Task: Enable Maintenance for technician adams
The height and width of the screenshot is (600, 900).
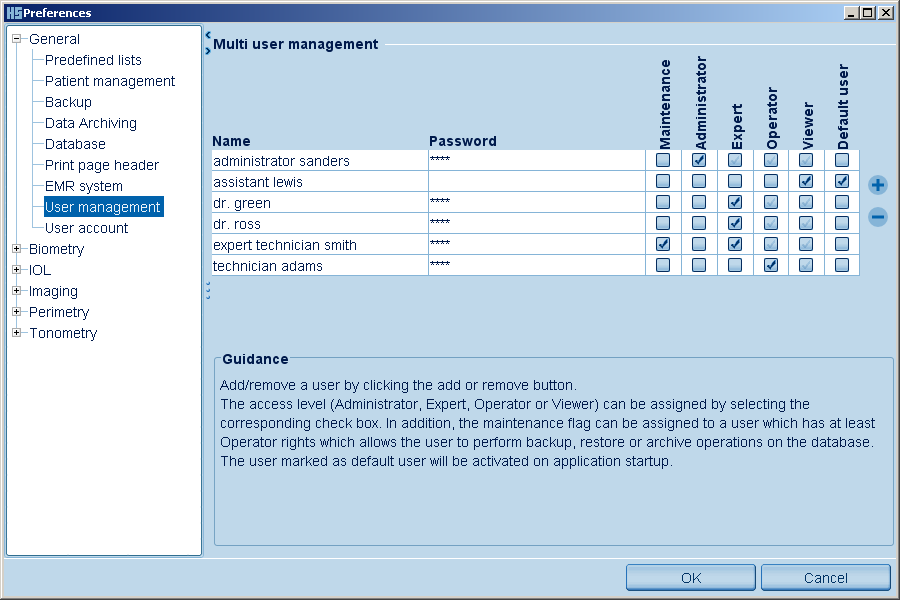Action: (x=663, y=265)
